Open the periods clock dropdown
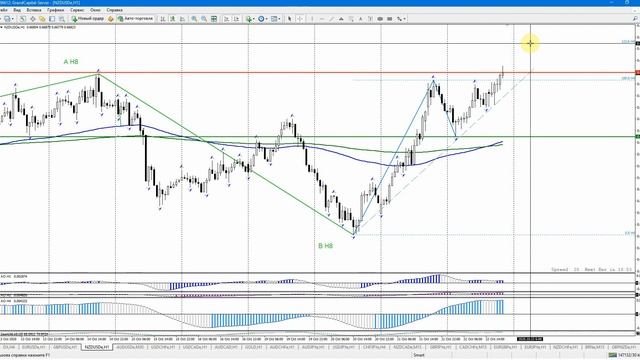Viewport: 640px width, 360px height. [x=262, y=19]
